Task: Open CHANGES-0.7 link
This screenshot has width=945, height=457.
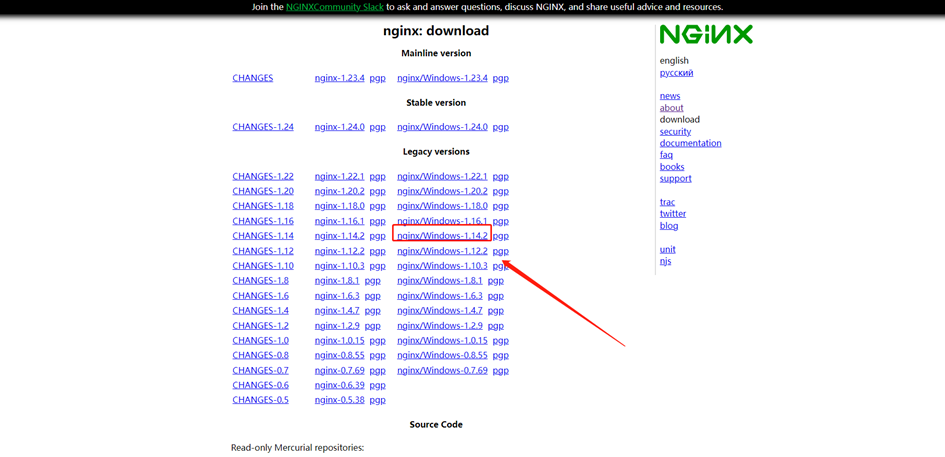Action: pyautogui.click(x=260, y=370)
